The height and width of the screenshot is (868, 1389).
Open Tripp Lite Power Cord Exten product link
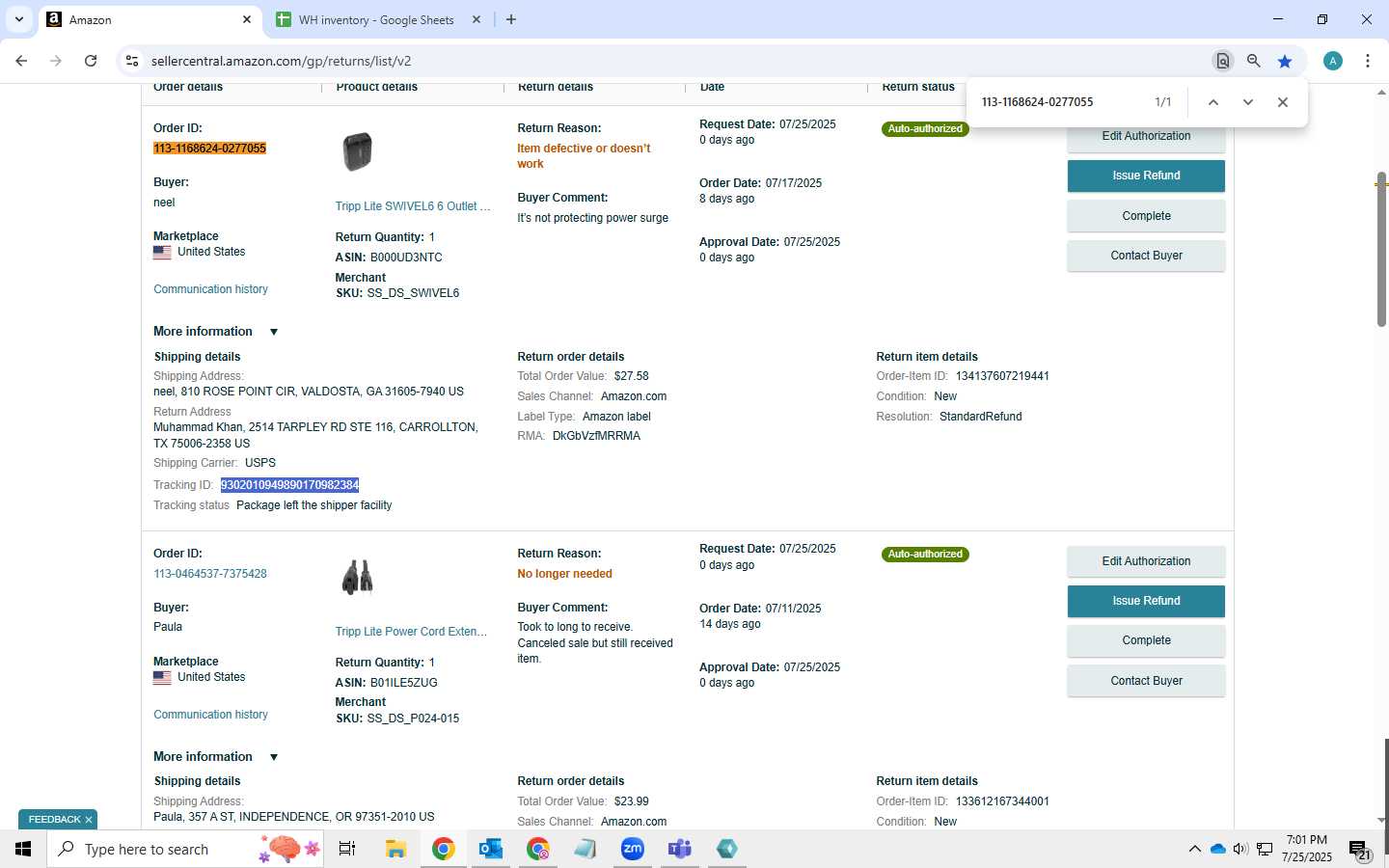413,632
